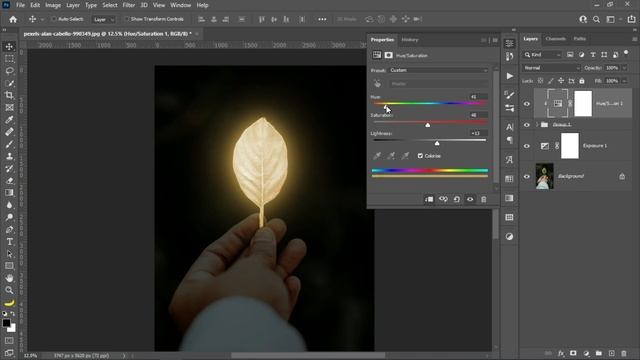Click the on-image adjustment hand tool

pos(377,84)
